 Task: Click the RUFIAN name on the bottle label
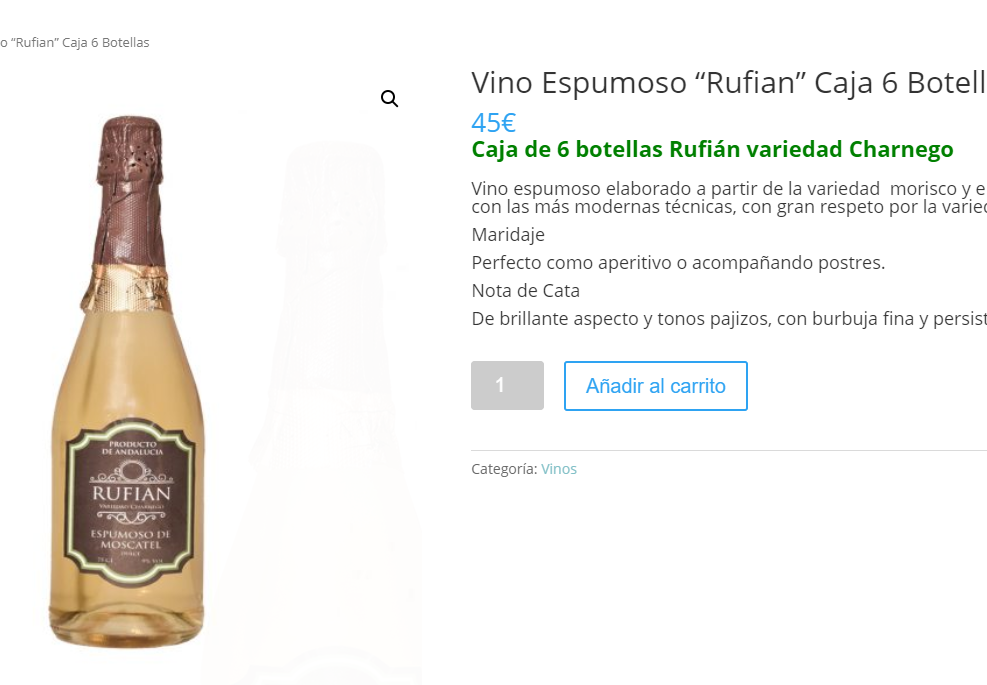tap(132, 494)
